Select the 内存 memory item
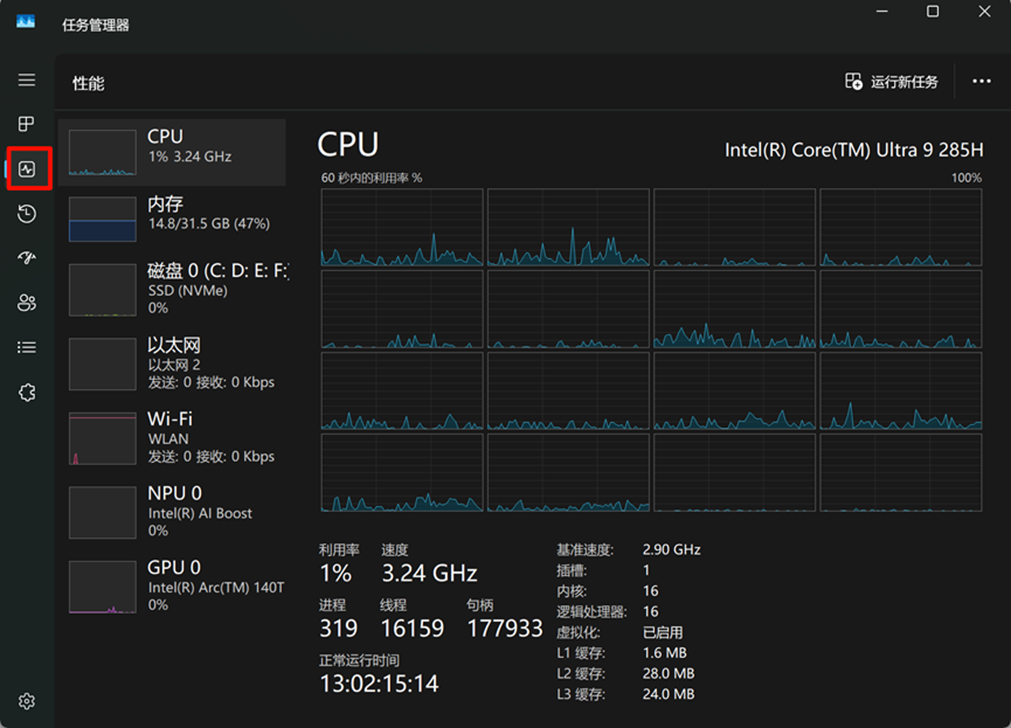1011x728 pixels. coord(172,219)
